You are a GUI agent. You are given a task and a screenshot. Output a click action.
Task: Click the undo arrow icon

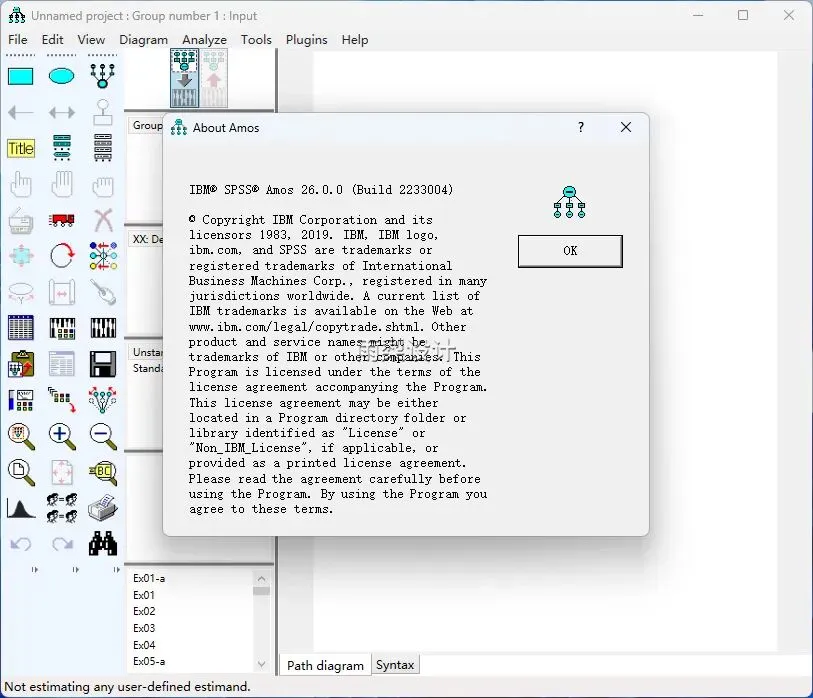tap(21, 545)
